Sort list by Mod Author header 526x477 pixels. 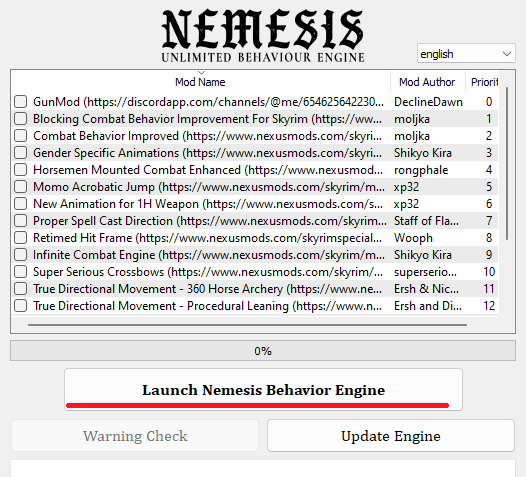[x=428, y=82]
